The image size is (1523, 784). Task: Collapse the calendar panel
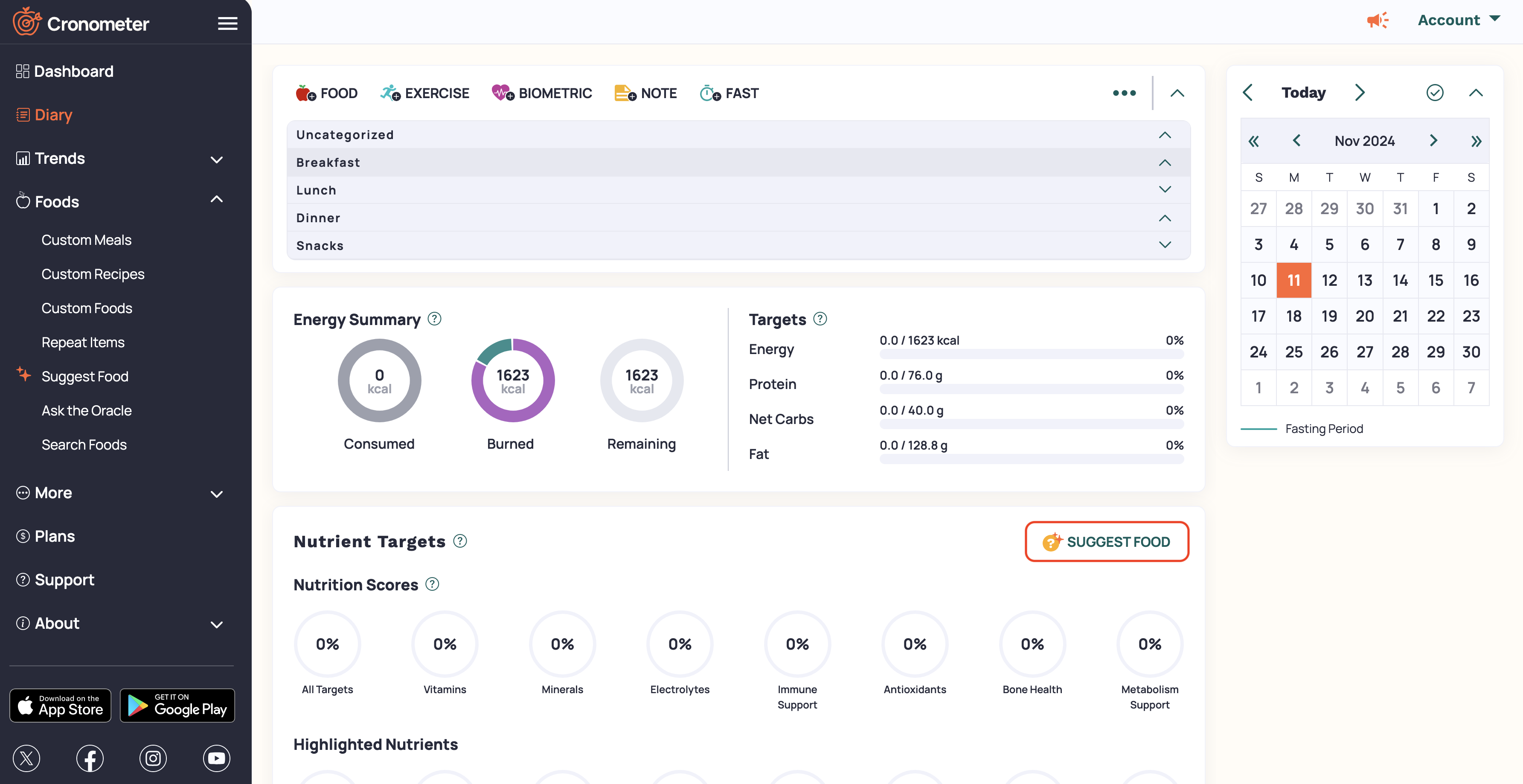click(1476, 93)
